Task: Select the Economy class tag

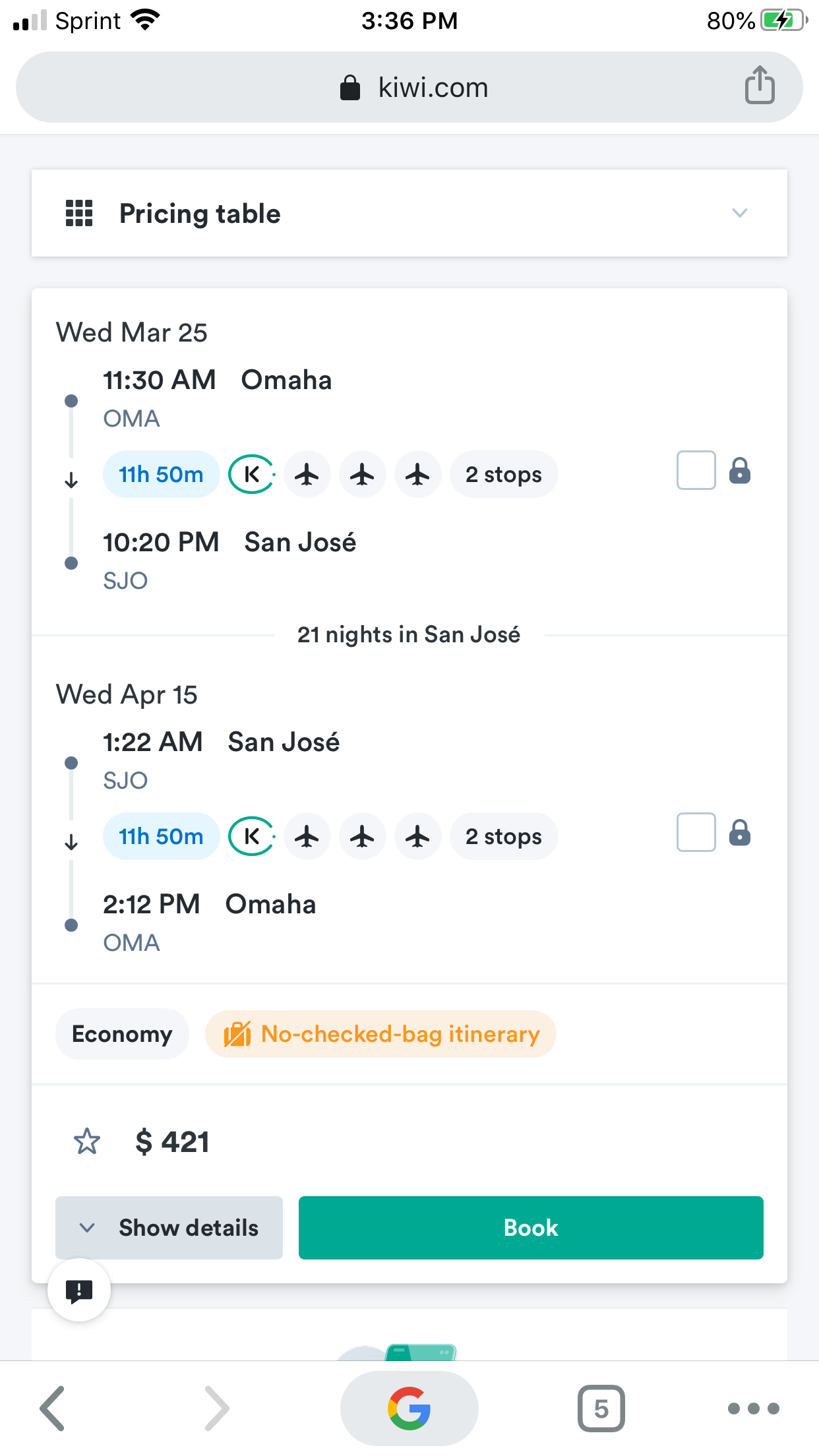Action: point(122,1034)
